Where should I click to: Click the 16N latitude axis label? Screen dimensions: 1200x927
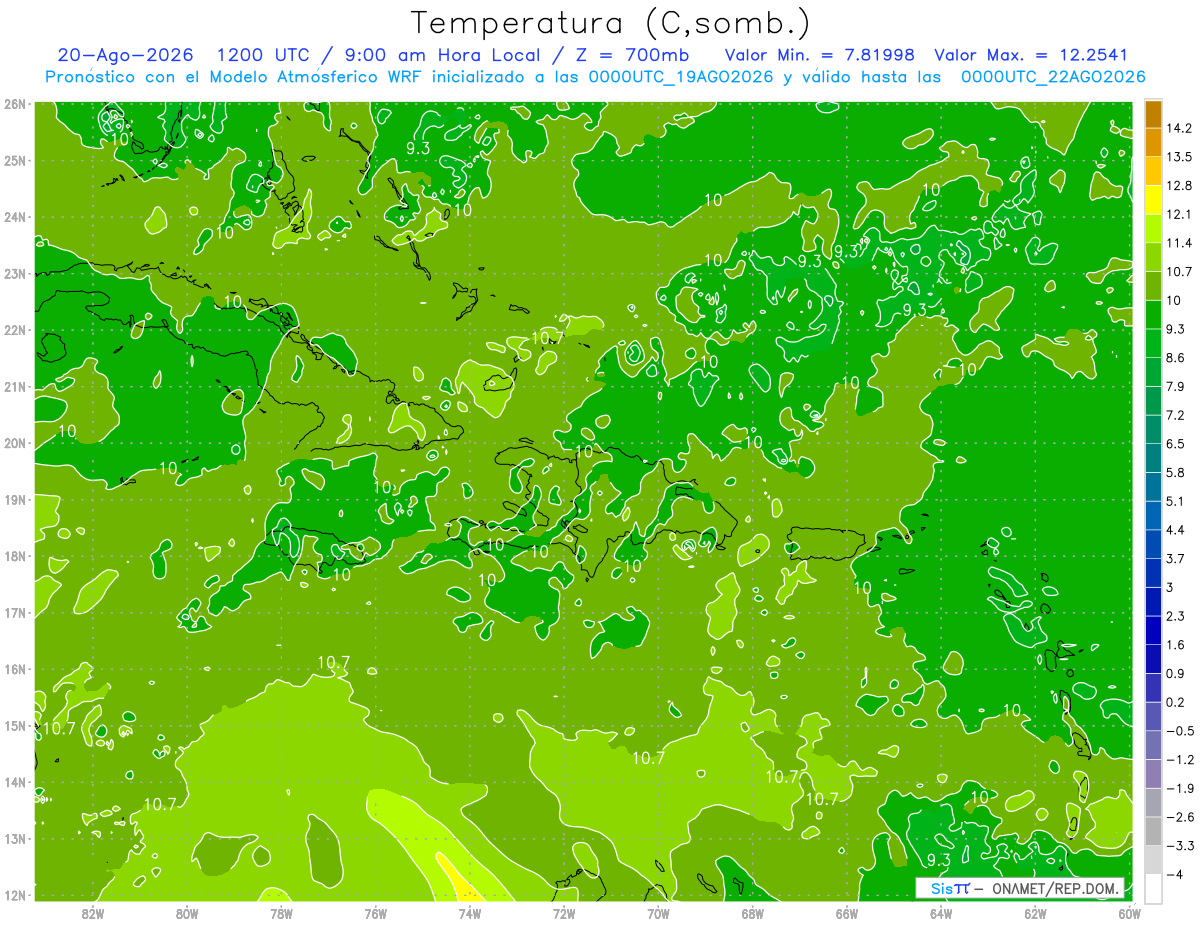15,669
